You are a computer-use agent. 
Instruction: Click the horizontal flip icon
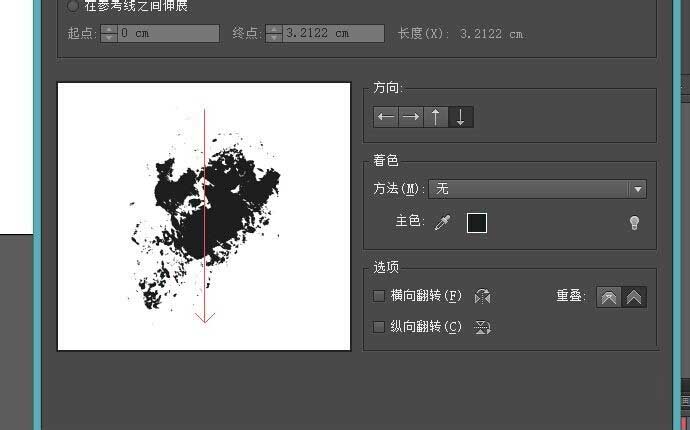point(482,296)
